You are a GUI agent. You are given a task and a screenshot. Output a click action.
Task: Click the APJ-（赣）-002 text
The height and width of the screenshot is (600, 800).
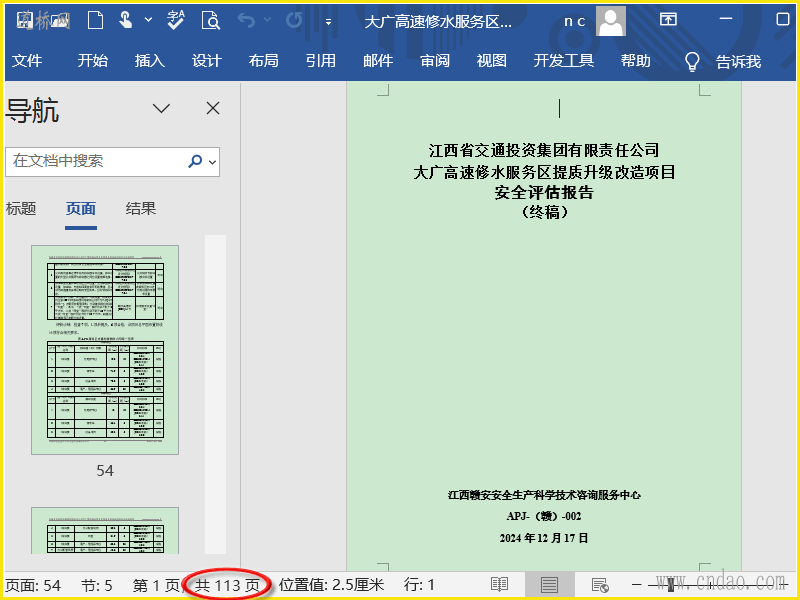544,516
